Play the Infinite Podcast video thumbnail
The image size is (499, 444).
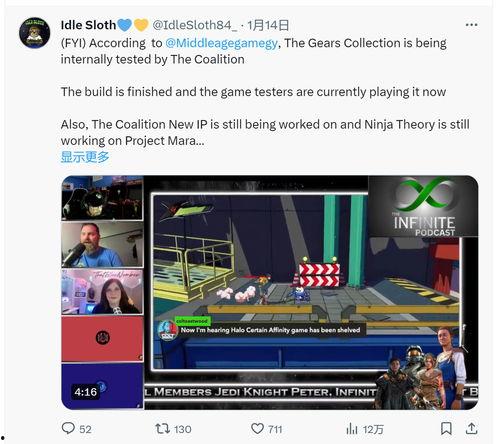coord(270,292)
